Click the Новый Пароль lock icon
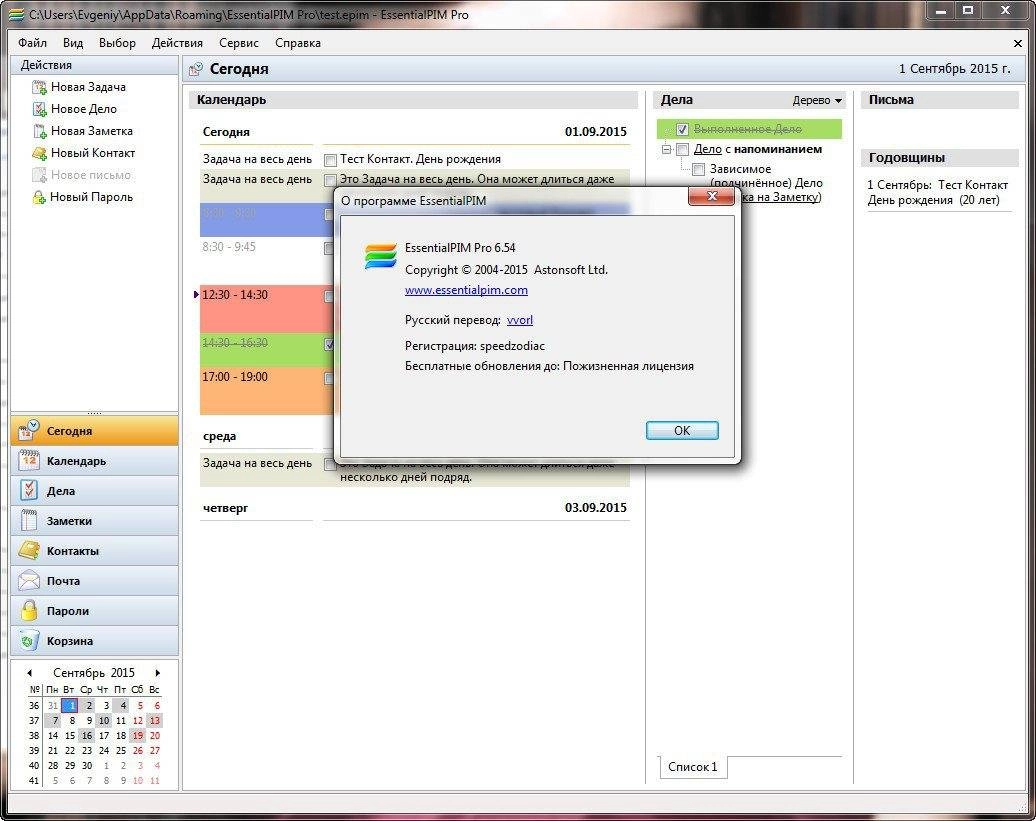1036x821 pixels. click(39, 197)
